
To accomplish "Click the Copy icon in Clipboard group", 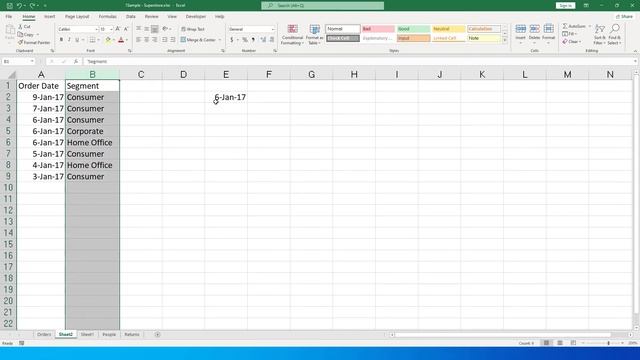I will coord(20,35).
